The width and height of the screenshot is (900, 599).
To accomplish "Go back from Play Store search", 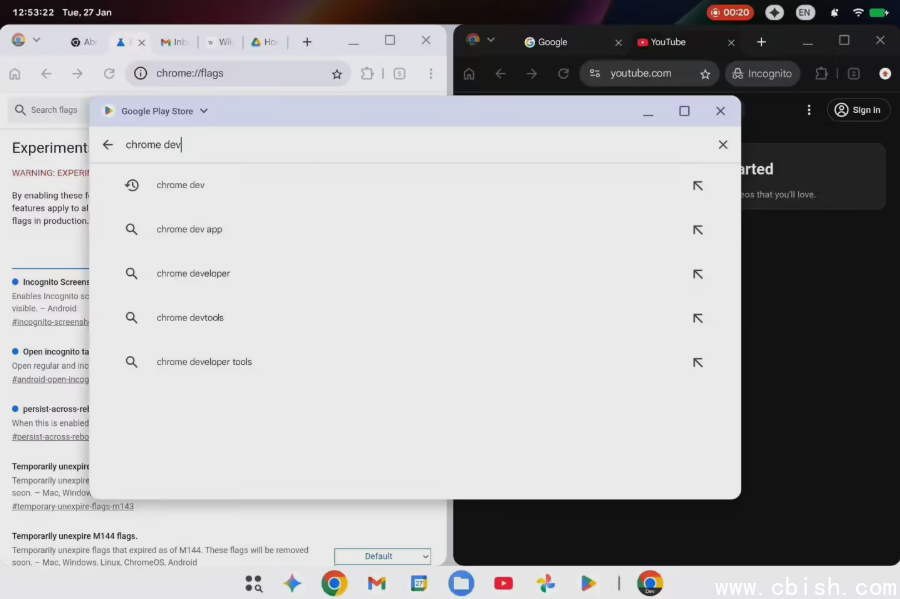I will (108, 145).
